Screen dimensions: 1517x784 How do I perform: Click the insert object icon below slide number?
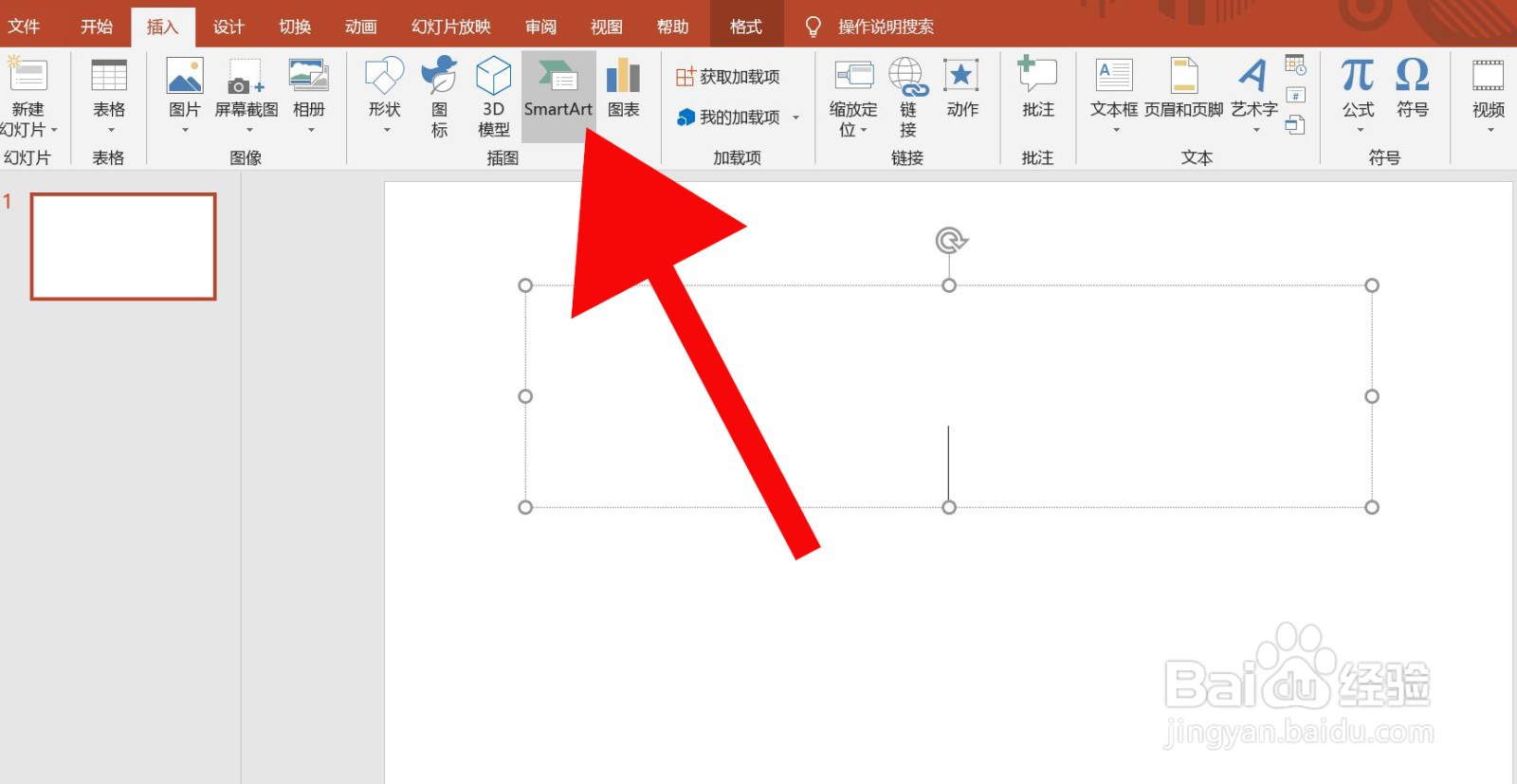pos(1295,125)
